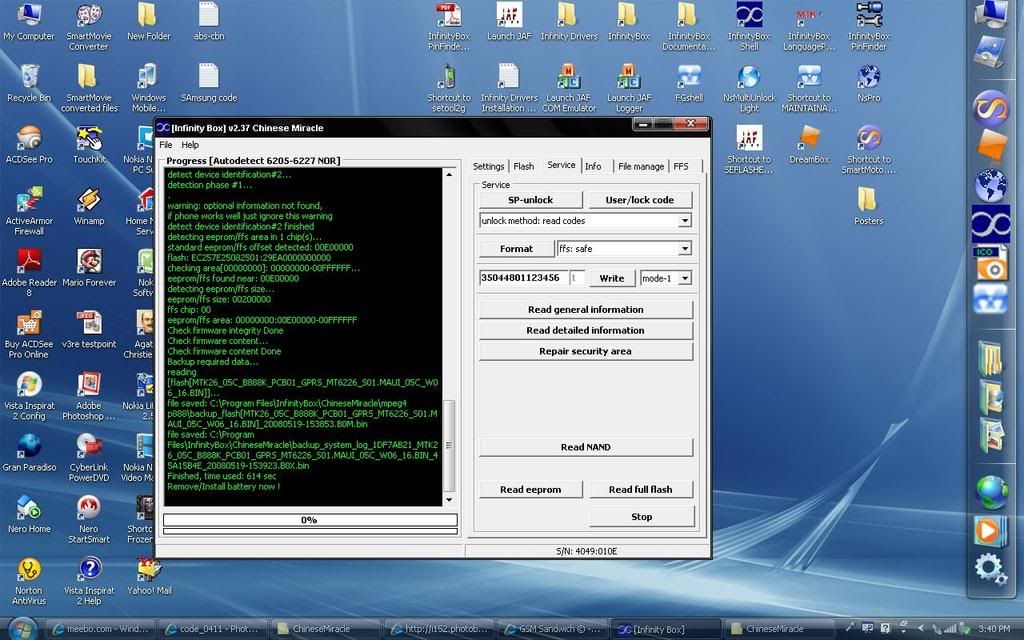The width and height of the screenshot is (1024, 640).
Task: Click Read detailed information button
Action: (586, 330)
